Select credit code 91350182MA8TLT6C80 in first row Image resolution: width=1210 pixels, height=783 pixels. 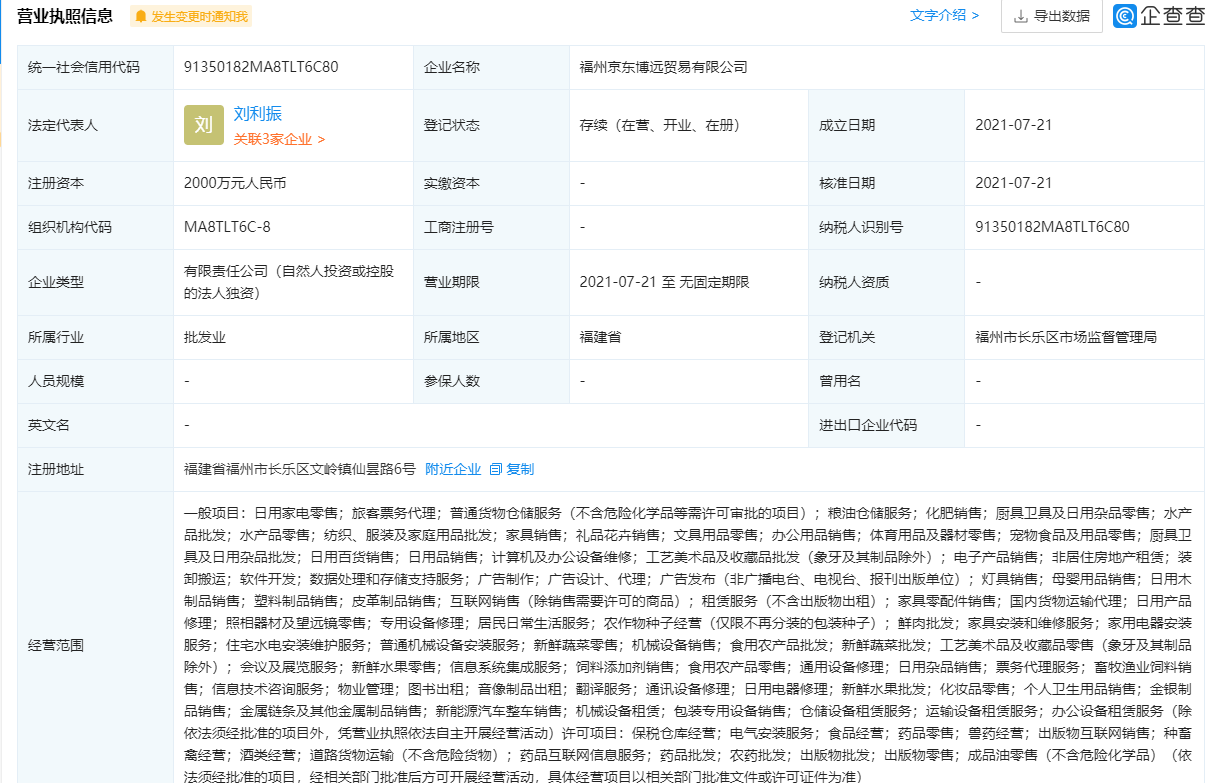pos(261,67)
